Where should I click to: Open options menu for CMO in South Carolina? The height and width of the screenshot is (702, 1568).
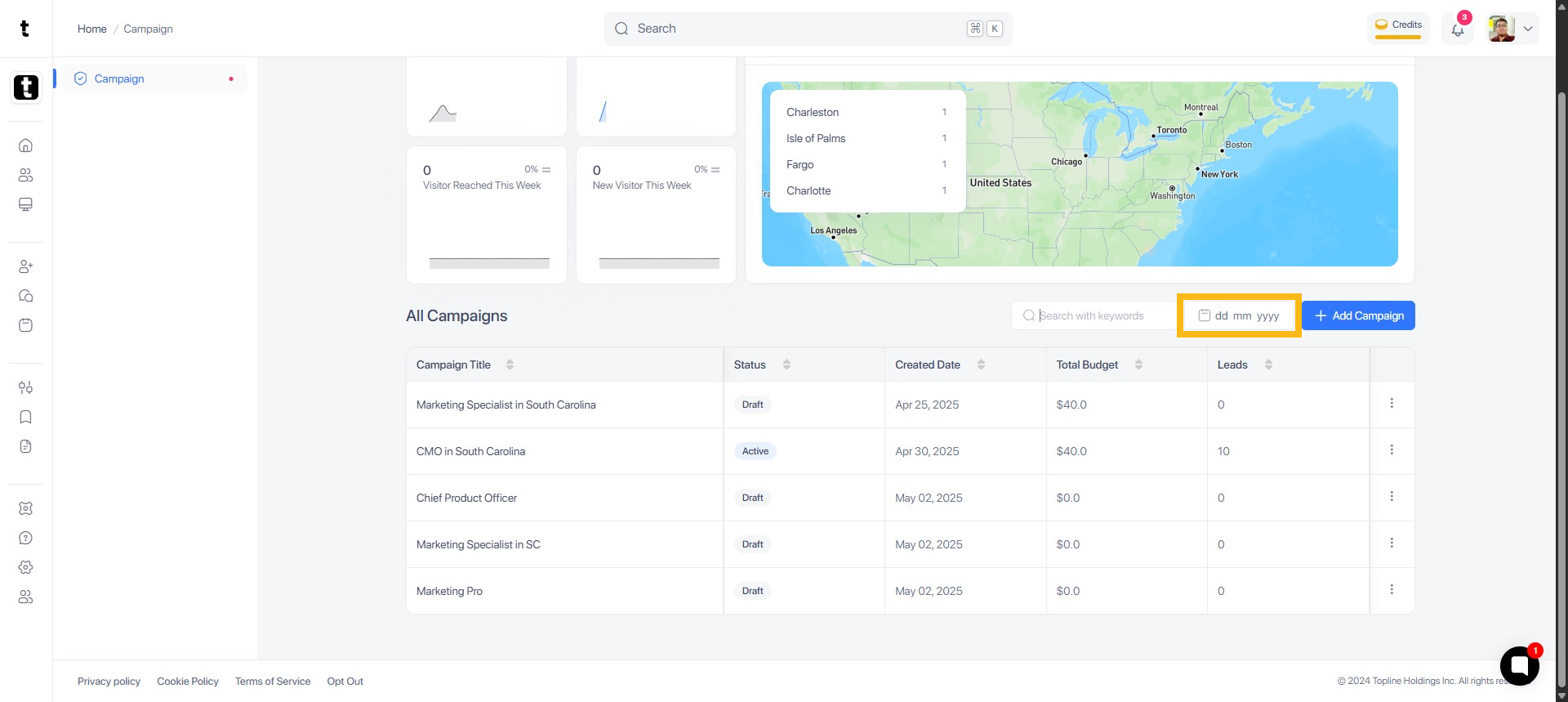(x=1392, y=450)
